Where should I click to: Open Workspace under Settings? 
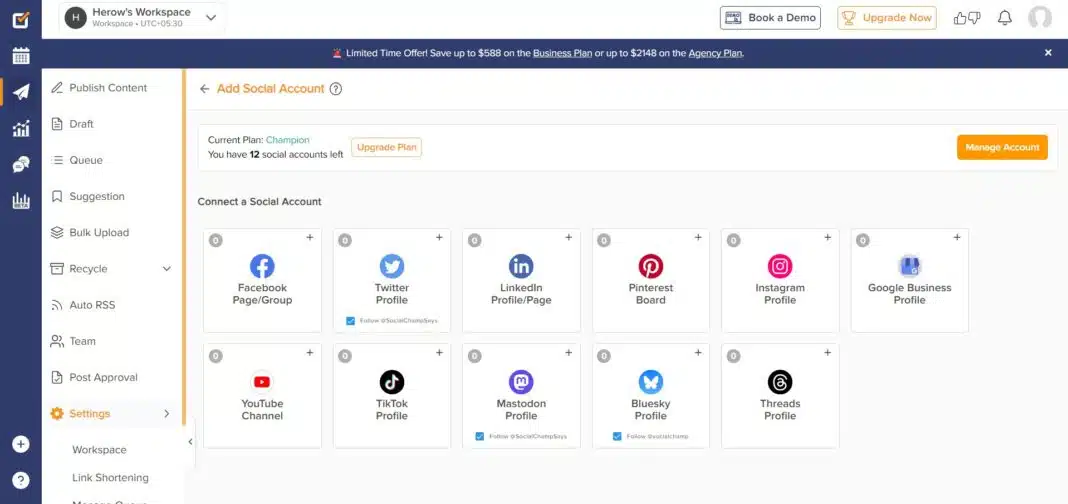click(x=99, y=450)
